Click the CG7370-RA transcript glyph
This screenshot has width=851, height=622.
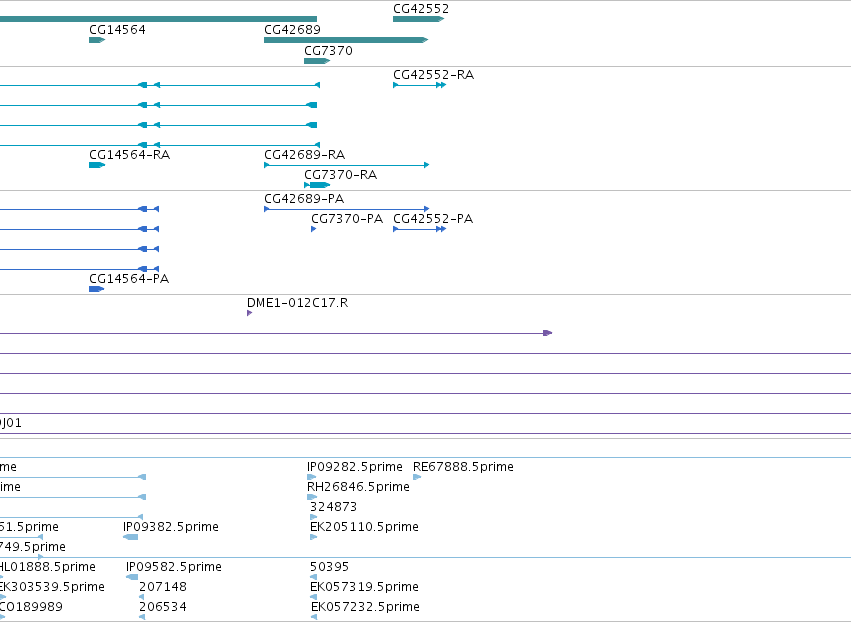click(x=317, y=185)
